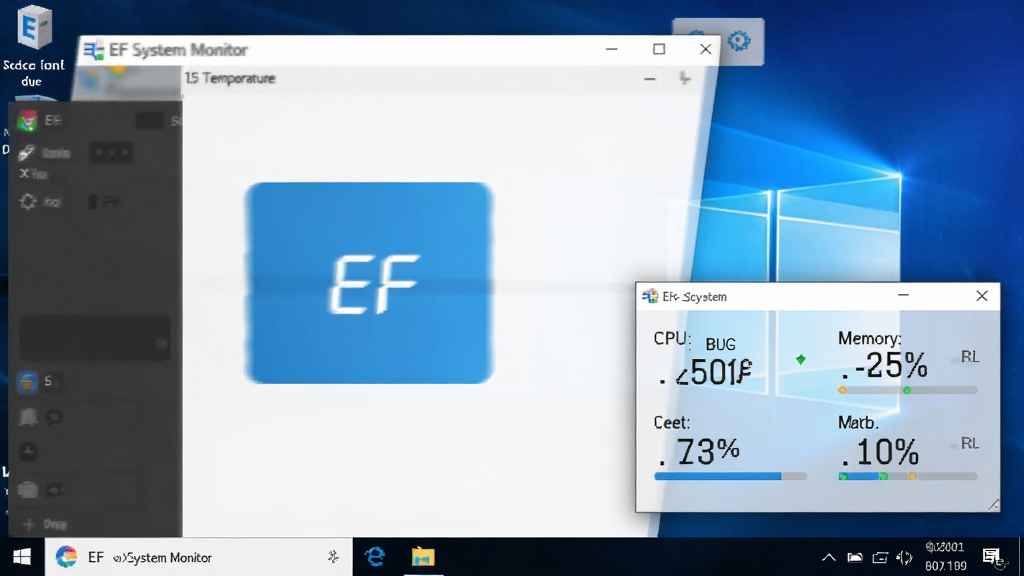The image size is (1024, 576).
Task: Click the up-arrow icon beside PP
Action: tap(92, 202)
